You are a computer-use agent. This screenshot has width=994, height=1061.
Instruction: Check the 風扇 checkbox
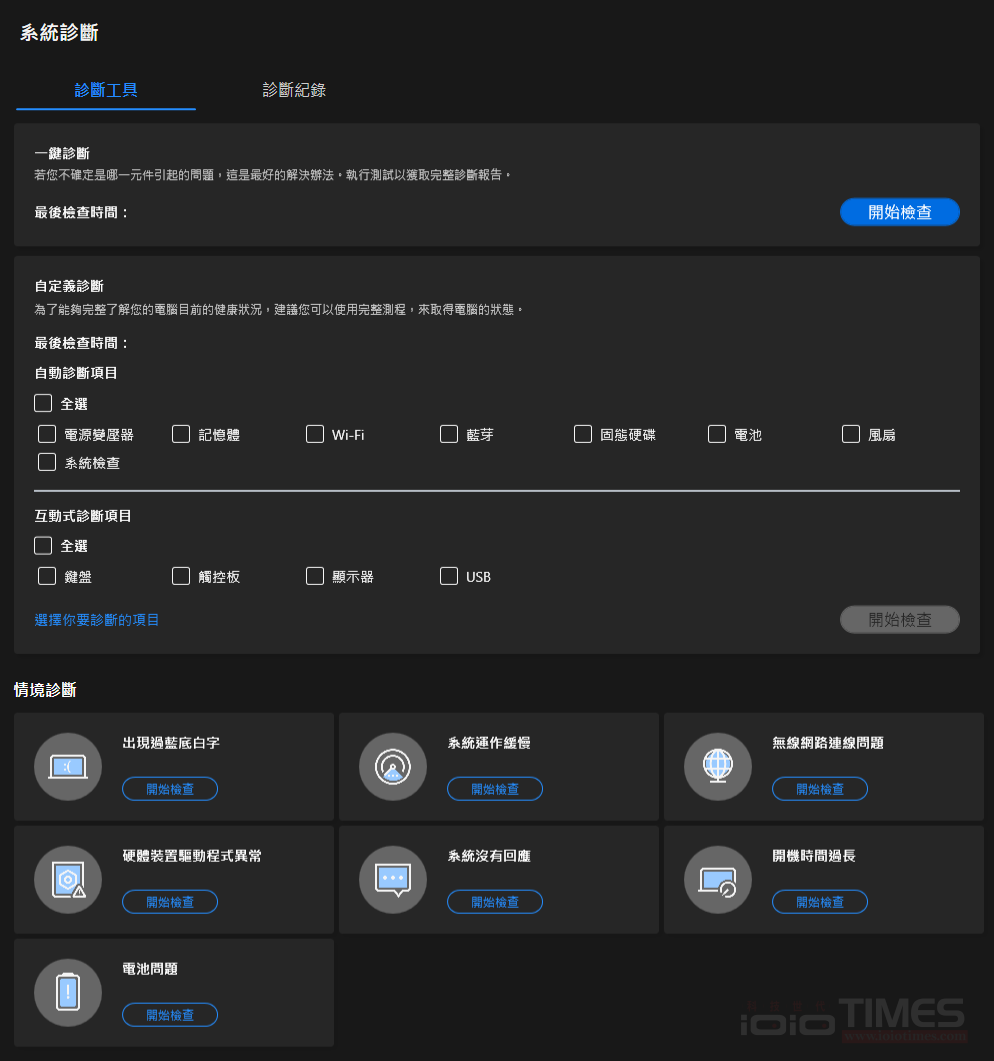coord(851,434)
